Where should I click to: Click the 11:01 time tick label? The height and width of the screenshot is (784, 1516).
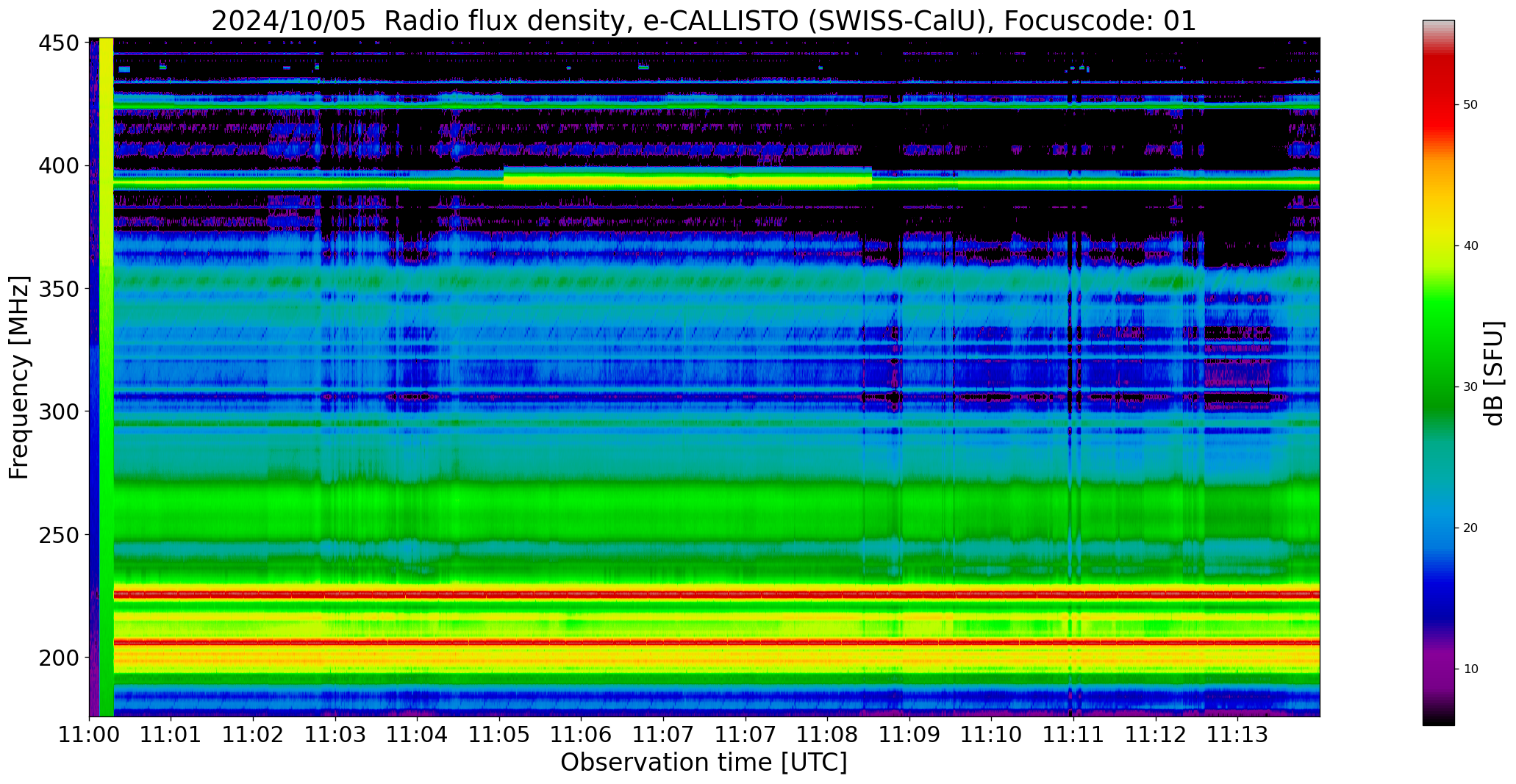coord(171,734)
